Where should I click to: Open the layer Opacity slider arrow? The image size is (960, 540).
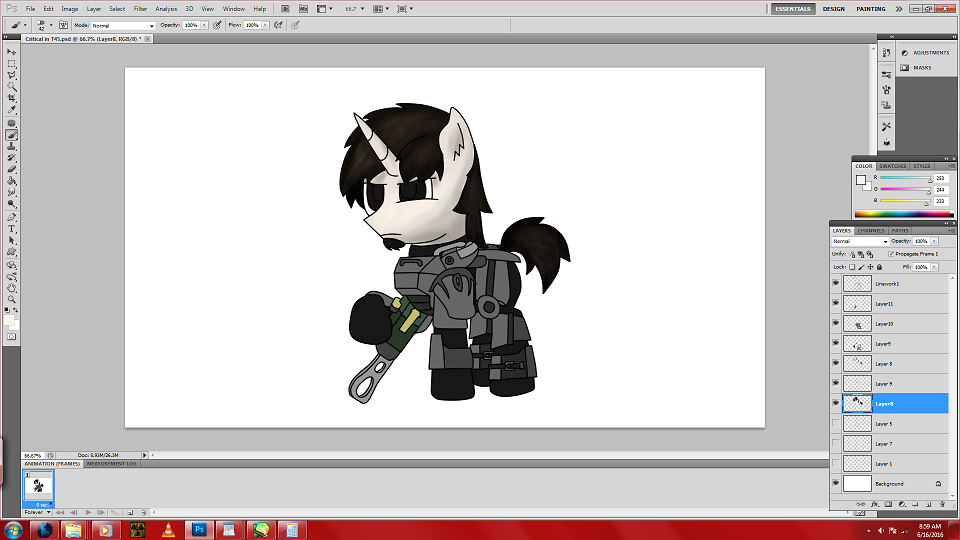[934, 241]
